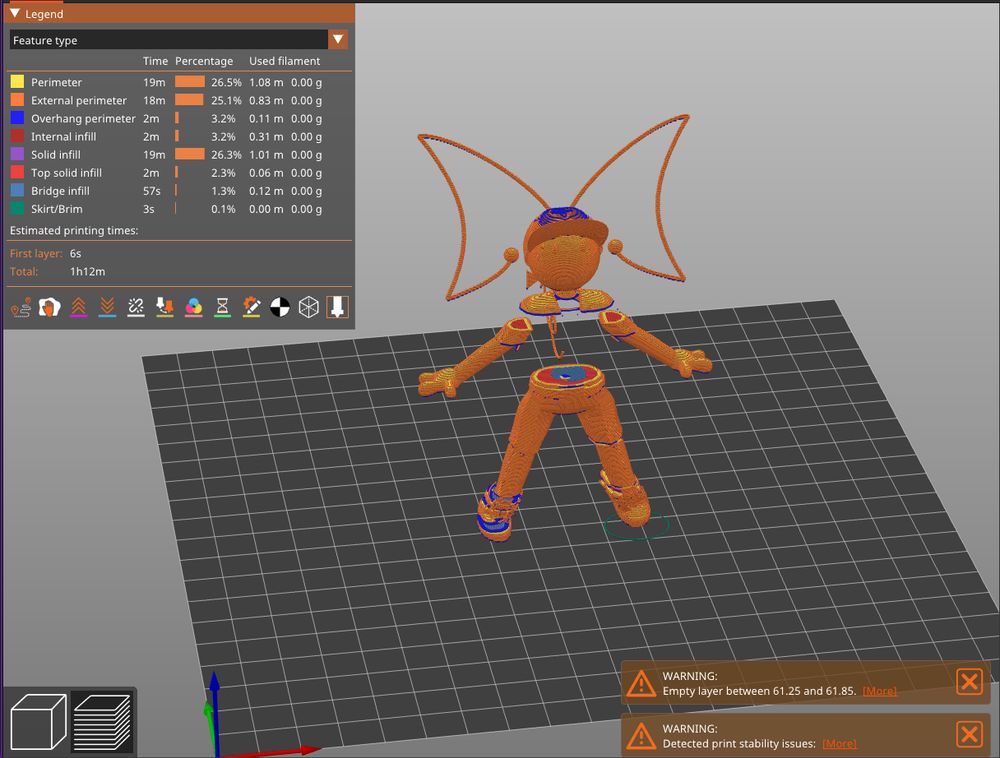Toggle color changes tri-color circles icon
The width and height of the screenshot is (1000, 758).
coord(195,307)
